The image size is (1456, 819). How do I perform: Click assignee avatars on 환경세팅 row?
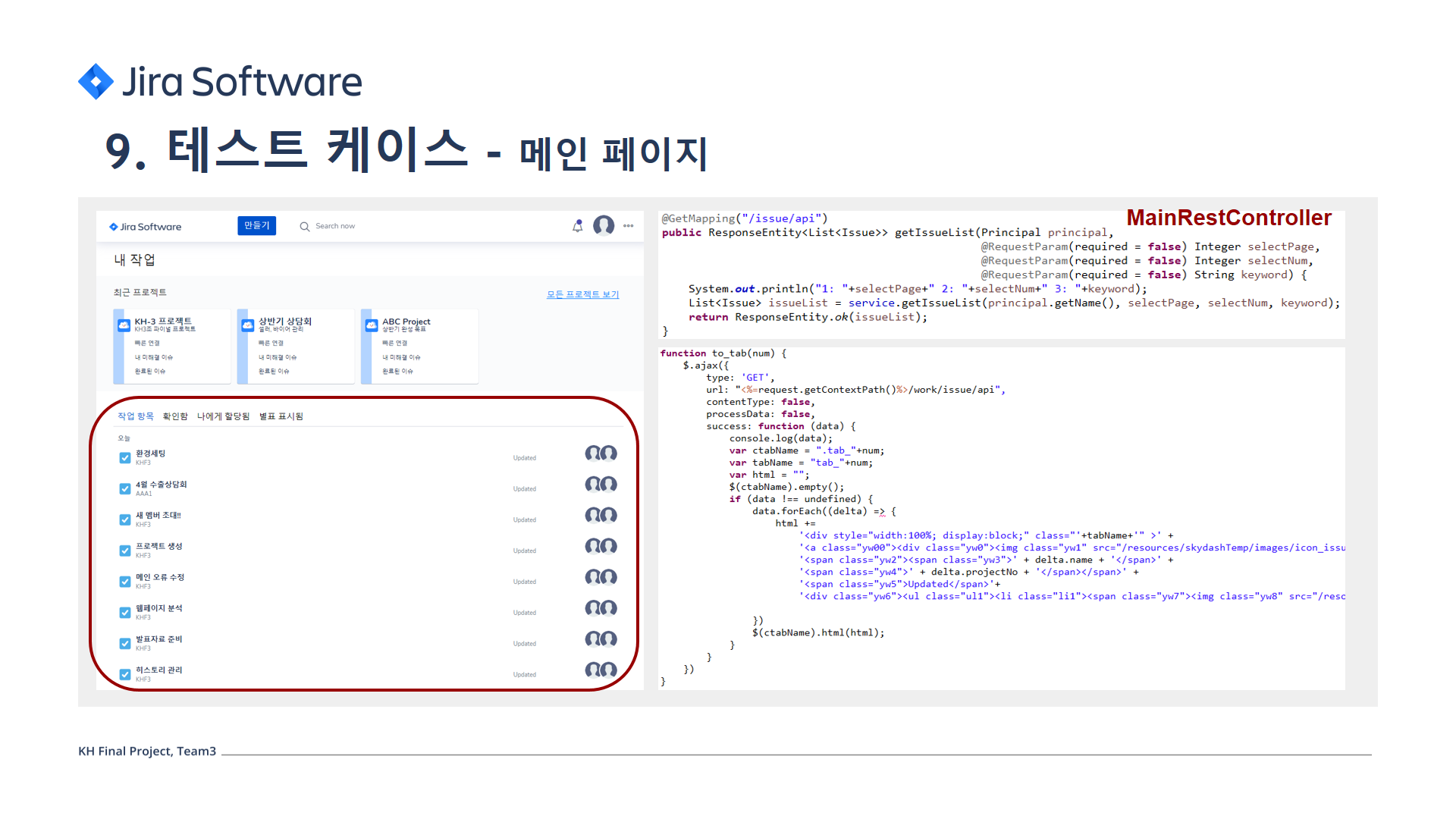601,453
